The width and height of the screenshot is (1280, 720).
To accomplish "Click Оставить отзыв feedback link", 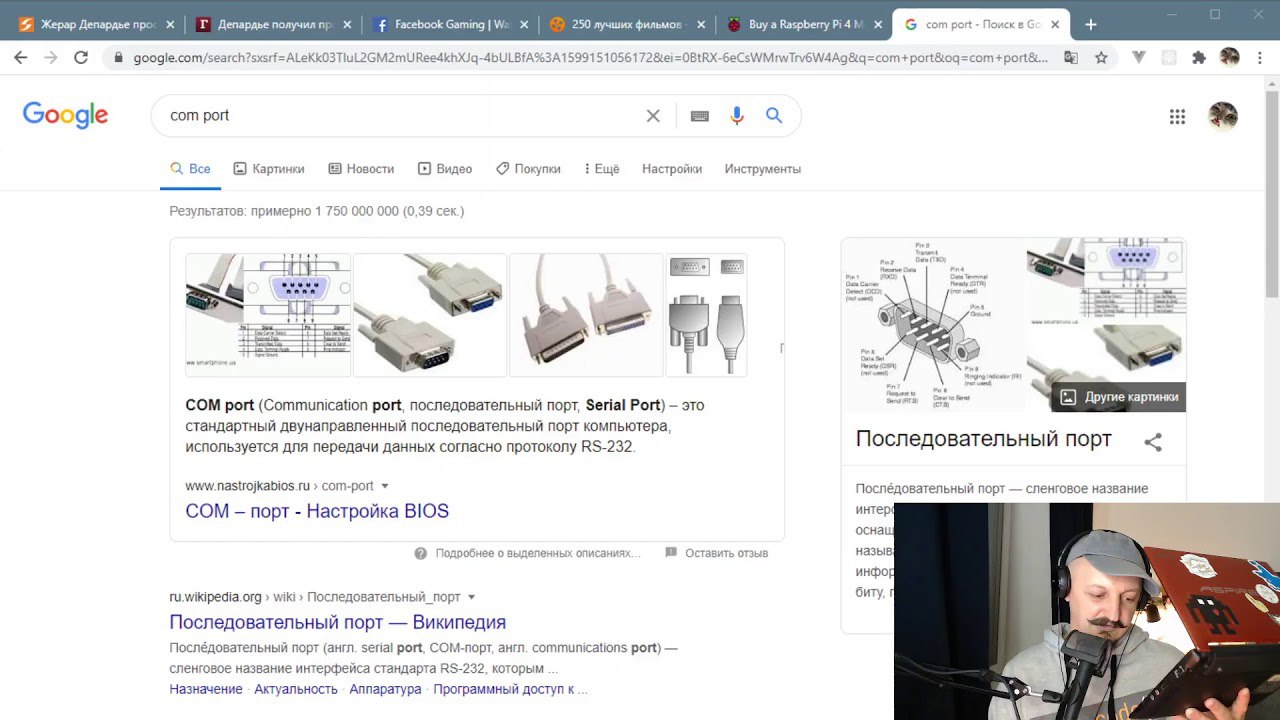I will pyautogui.click(x=726, y=553).
